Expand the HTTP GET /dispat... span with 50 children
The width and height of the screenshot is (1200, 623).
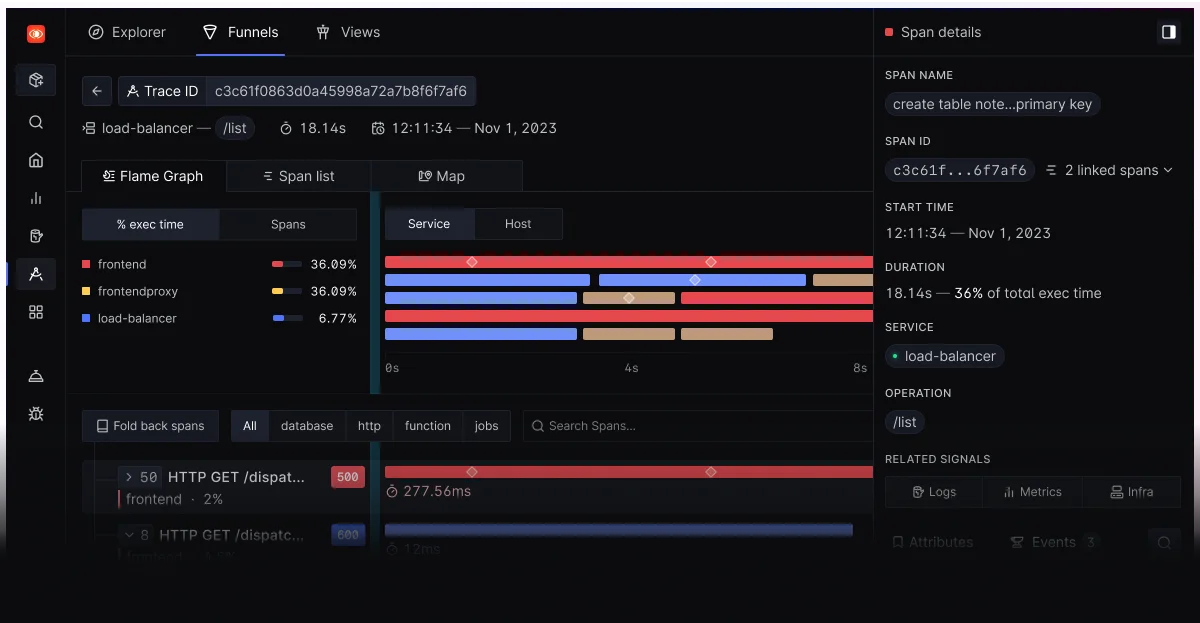click(128, 477)
